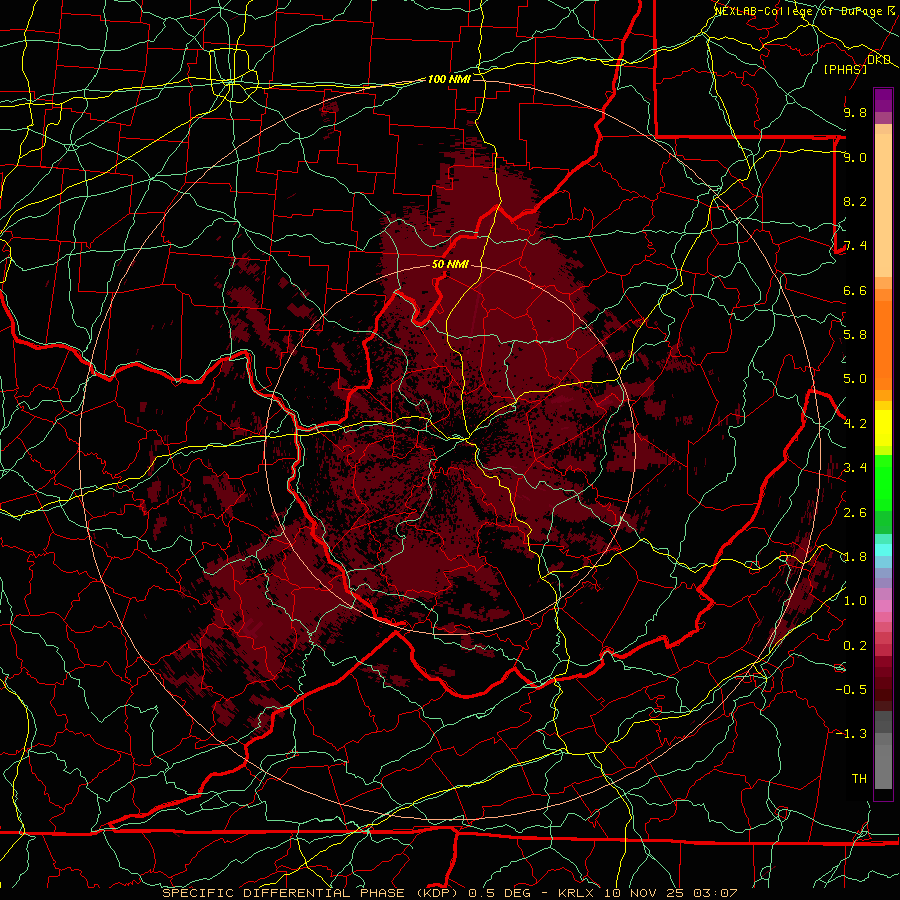
Task: Click the "50 NMI" range ring label
Action: 451,264
